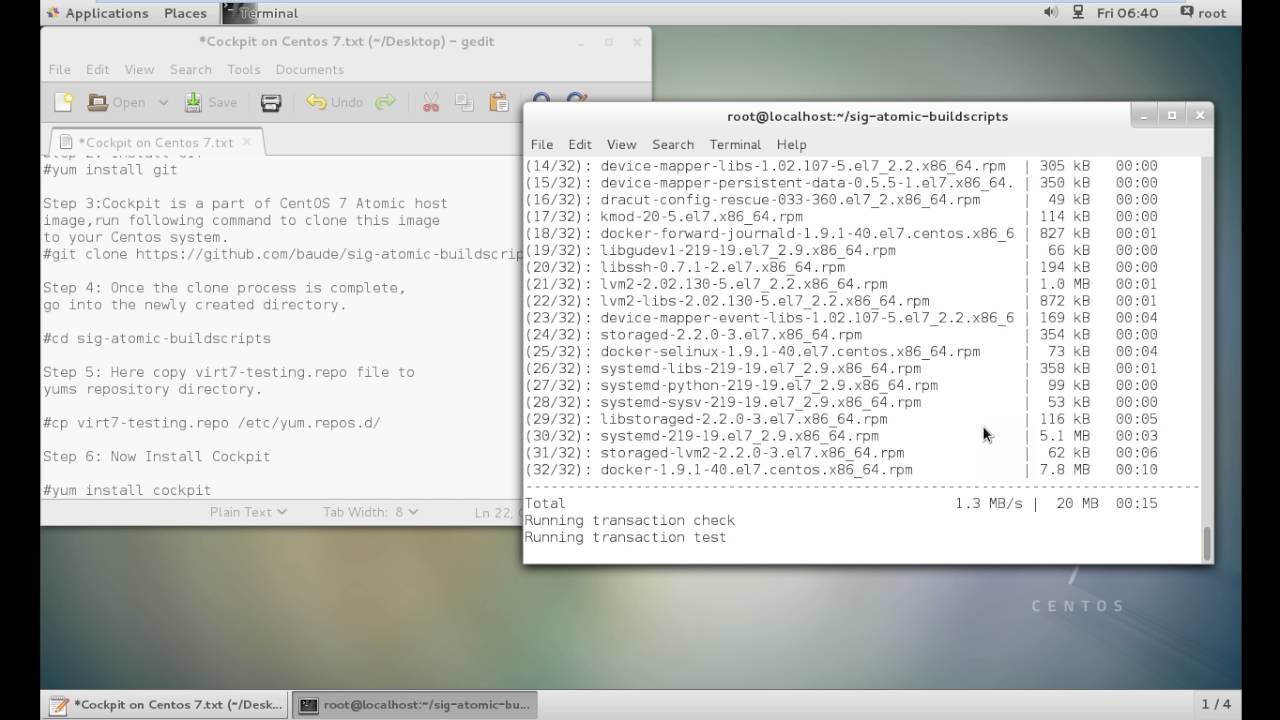The image size is (1280, 720).
Task: Copy the selection using gedit's copy icon
Action: (x=464, y=102)
